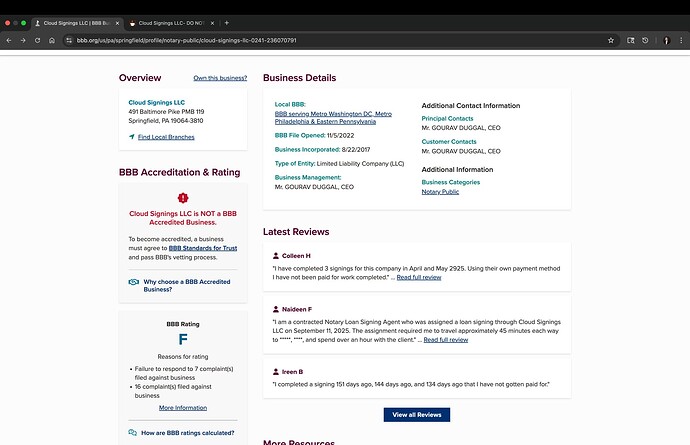Open the Own this business? link
The image size is (690, 445).
[219, 78]
